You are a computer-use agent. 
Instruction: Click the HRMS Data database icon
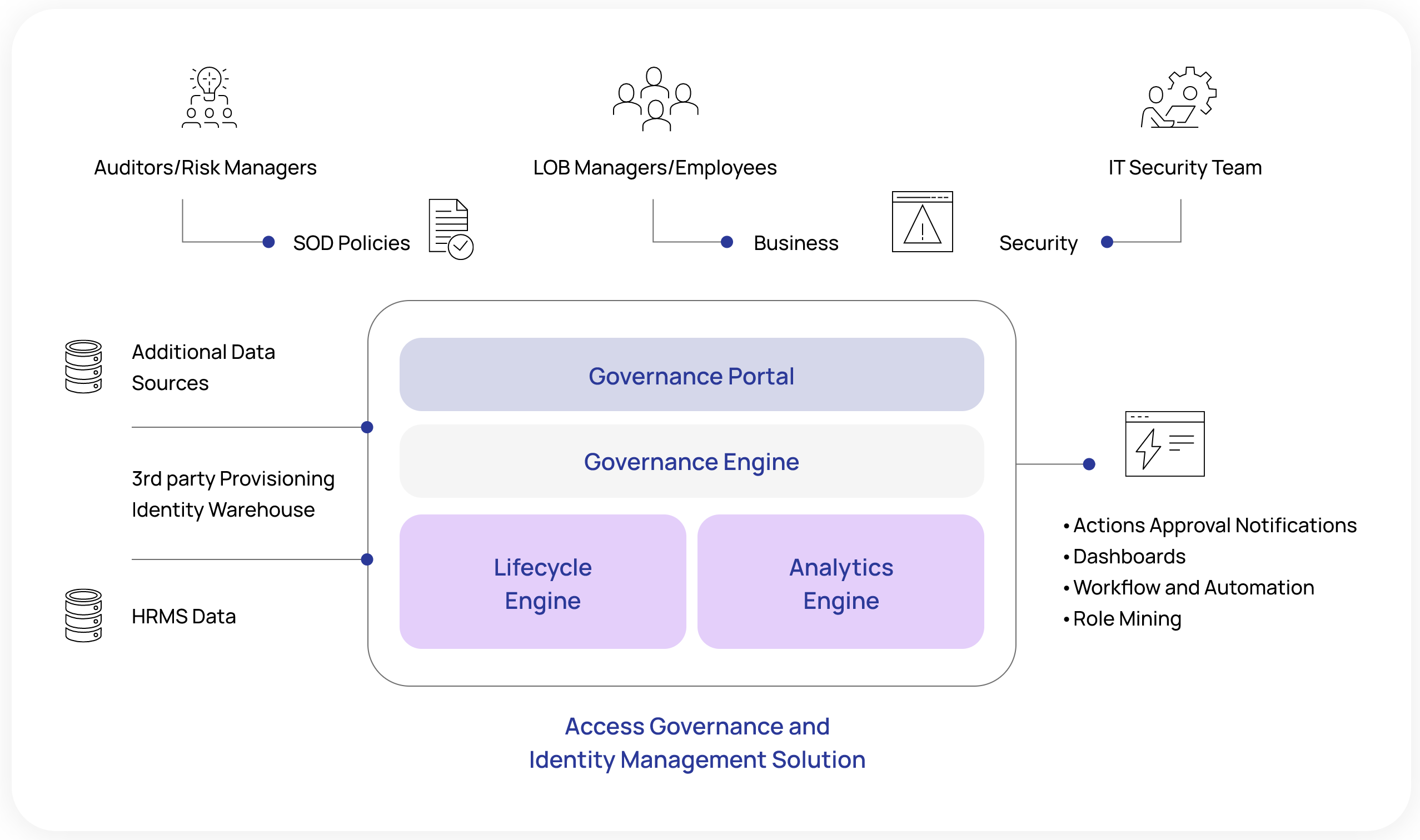pyautogui.click(x=83, y=616)
